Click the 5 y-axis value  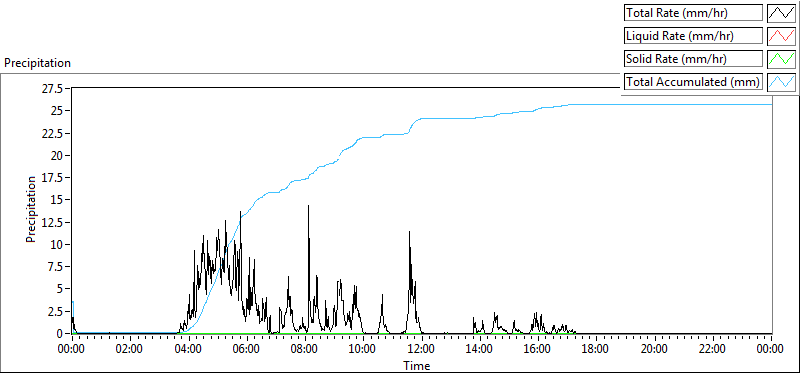[x=60, y=288]
